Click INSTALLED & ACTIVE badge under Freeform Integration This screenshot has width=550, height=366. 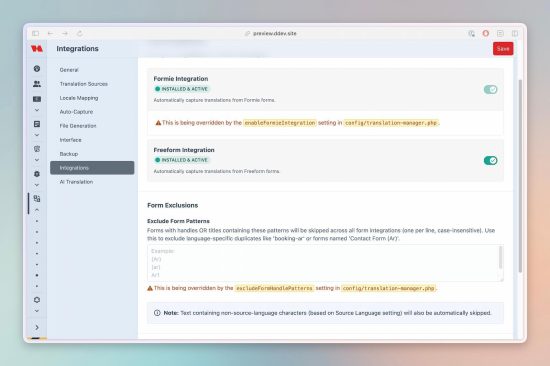point(181,160)
